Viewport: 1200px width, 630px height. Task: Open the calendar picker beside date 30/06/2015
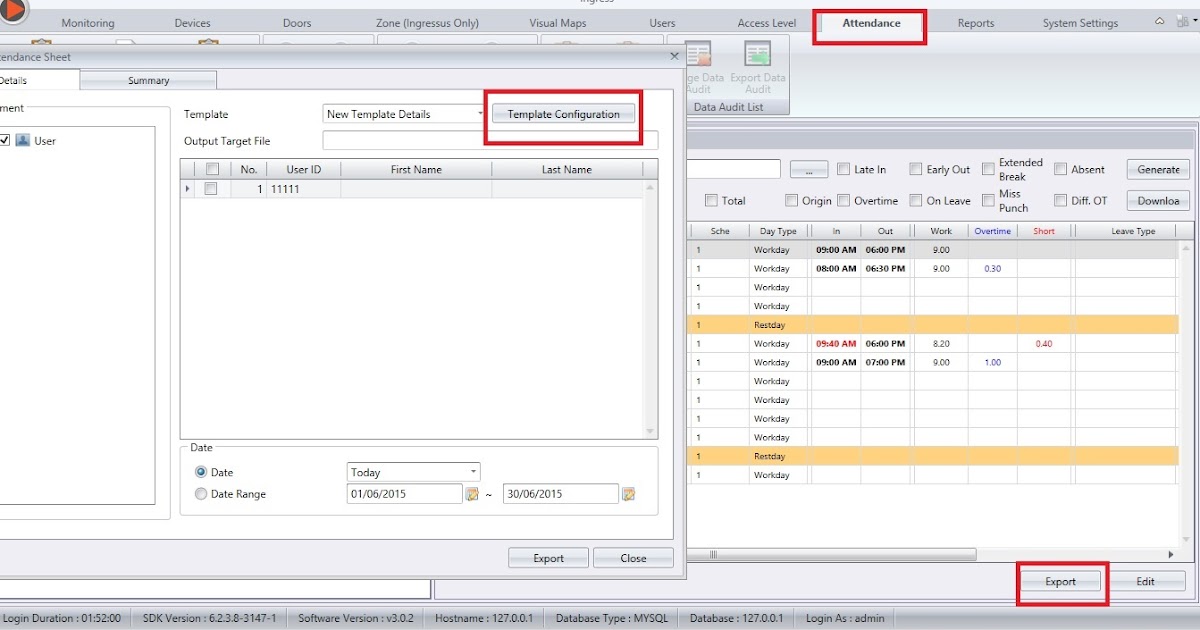628,493
